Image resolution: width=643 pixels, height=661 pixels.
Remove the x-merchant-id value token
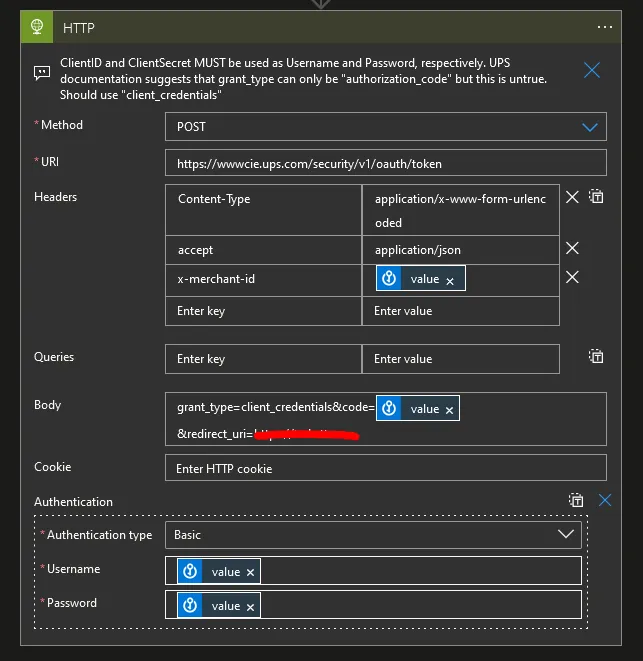coord(450,282)
